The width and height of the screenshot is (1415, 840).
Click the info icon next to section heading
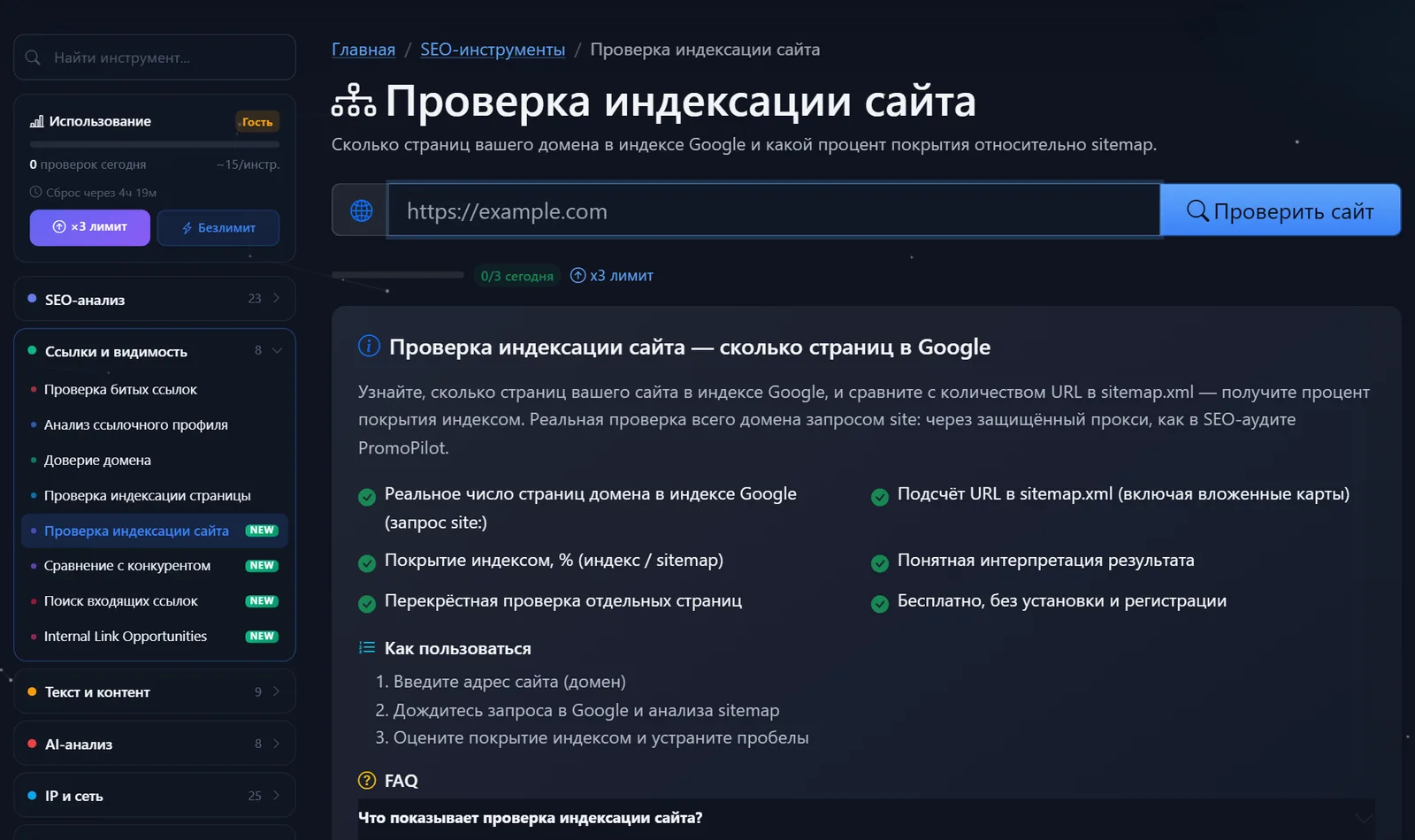pyautogui.click(x=369, y=346)
